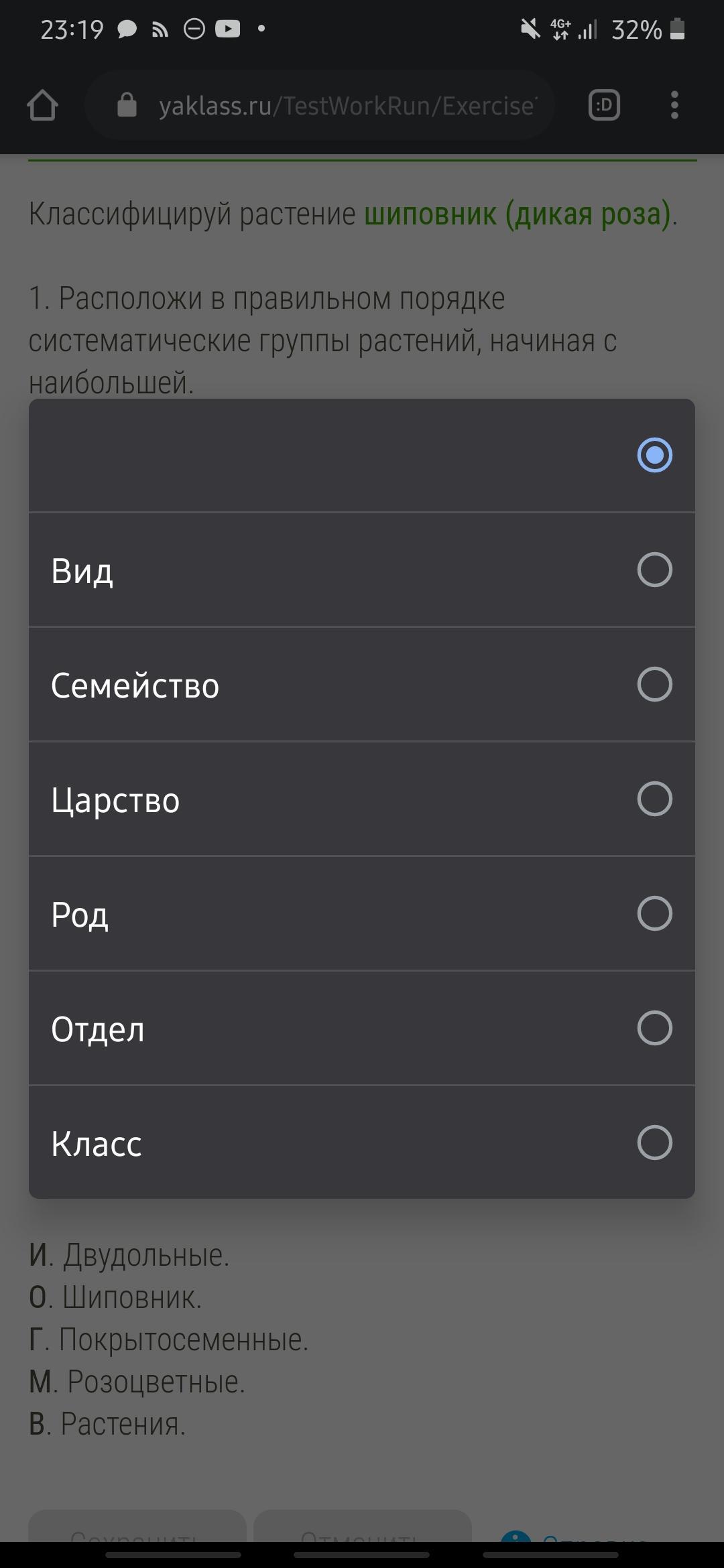Image resolution: width=724 pixels, height=1568 pixels.
Task: Tap the chat bubble notification icon
Action: 127,29
